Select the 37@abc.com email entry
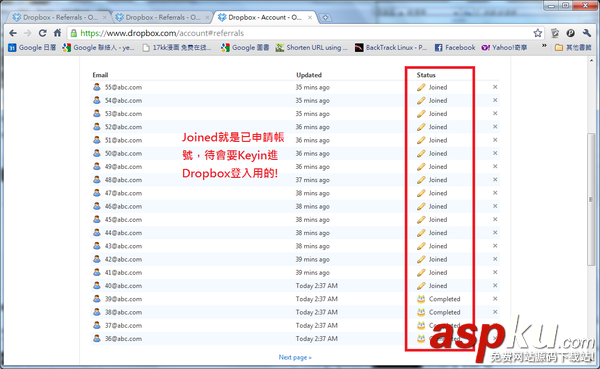 tap(123, 325)
